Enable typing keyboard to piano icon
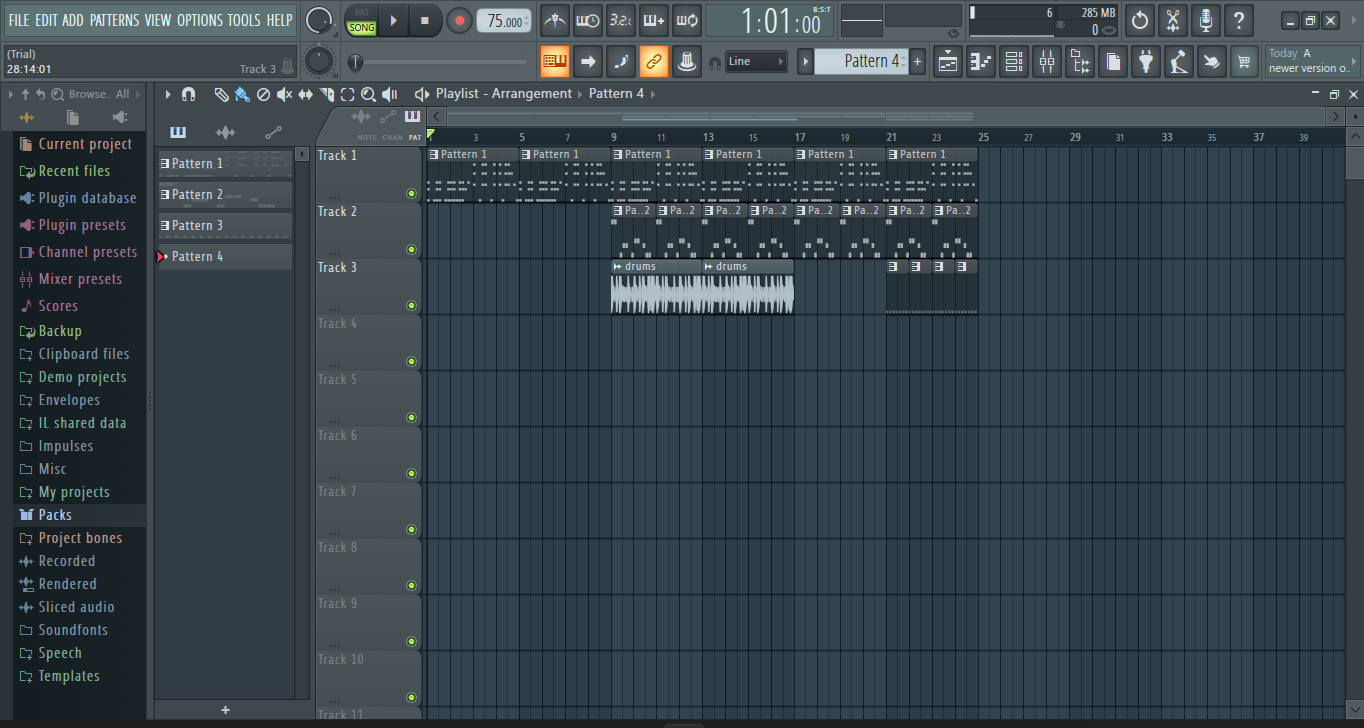The width and height of the screenshot is (1364, 728). point(555,62)
